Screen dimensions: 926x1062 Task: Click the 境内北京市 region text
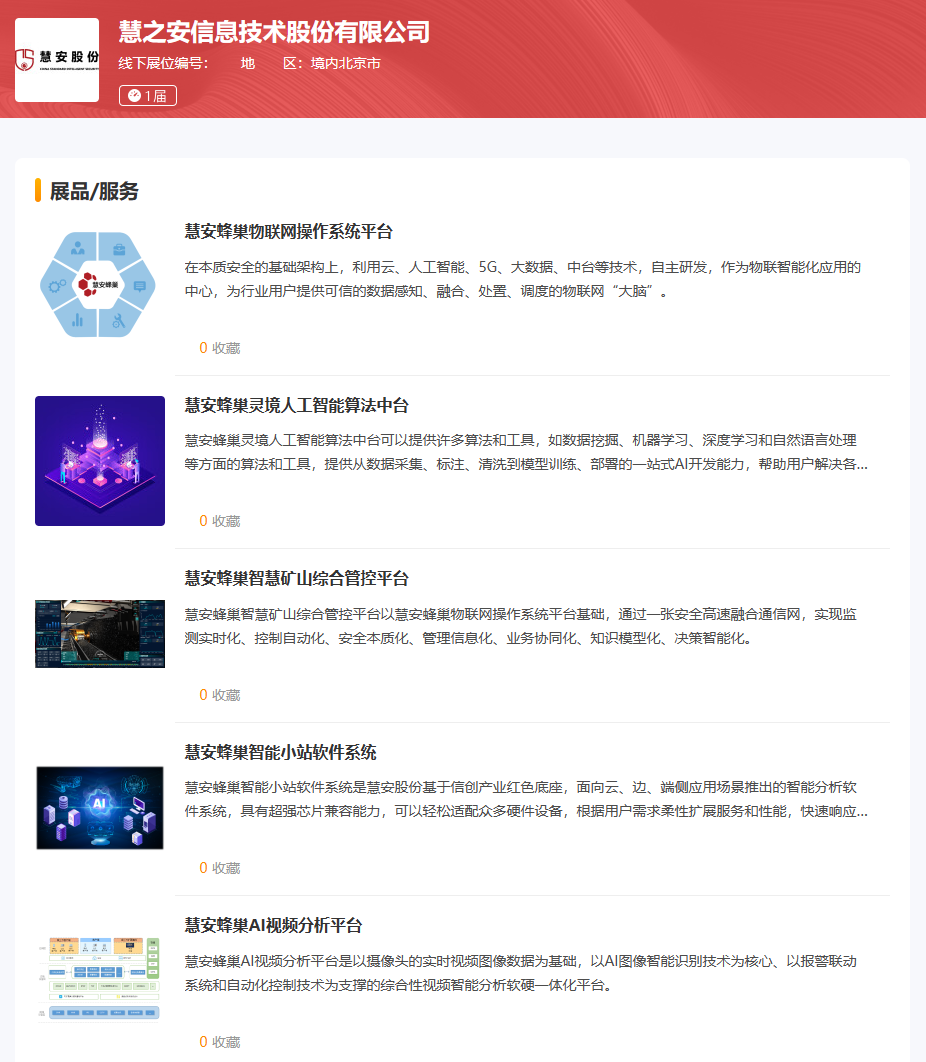pyautogui.click(x=345, y=64)
